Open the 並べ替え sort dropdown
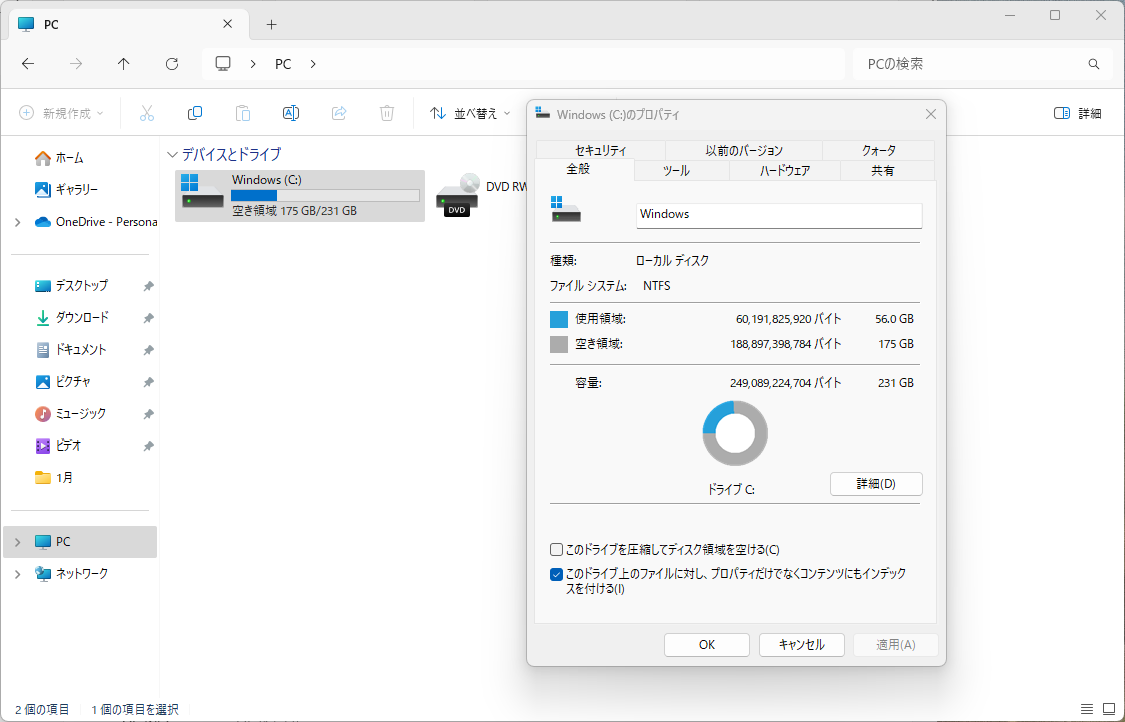Screen dimensions: 1125x722 [471, 113]
